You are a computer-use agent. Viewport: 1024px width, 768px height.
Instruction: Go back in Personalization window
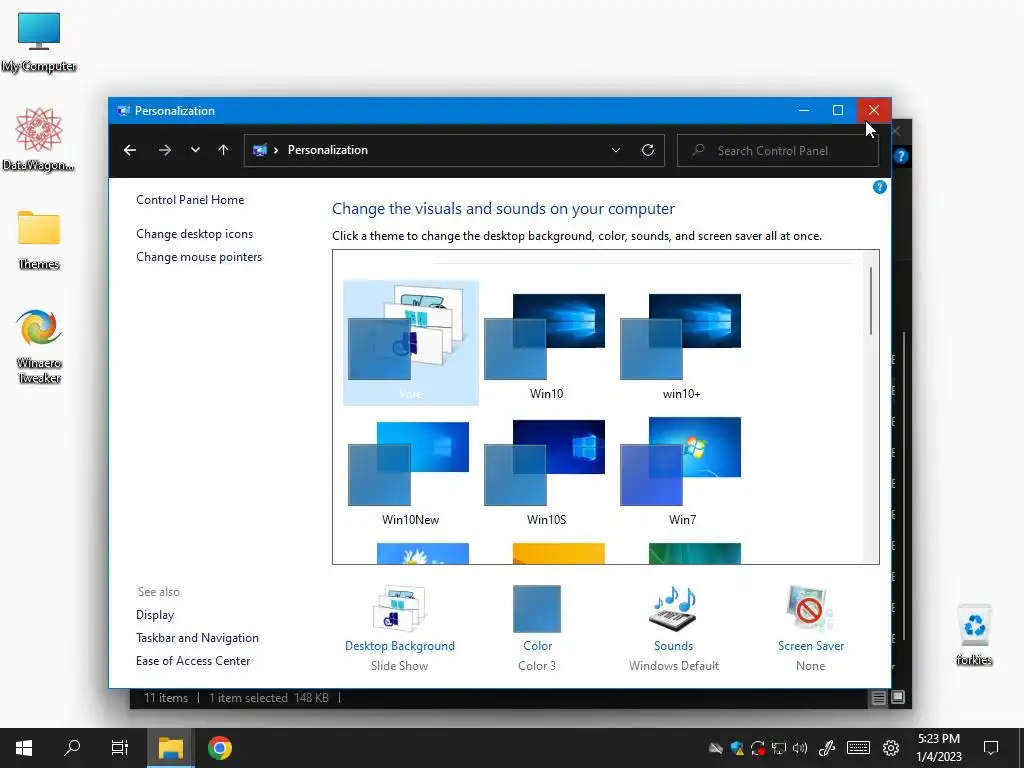[x=130, y=150]
